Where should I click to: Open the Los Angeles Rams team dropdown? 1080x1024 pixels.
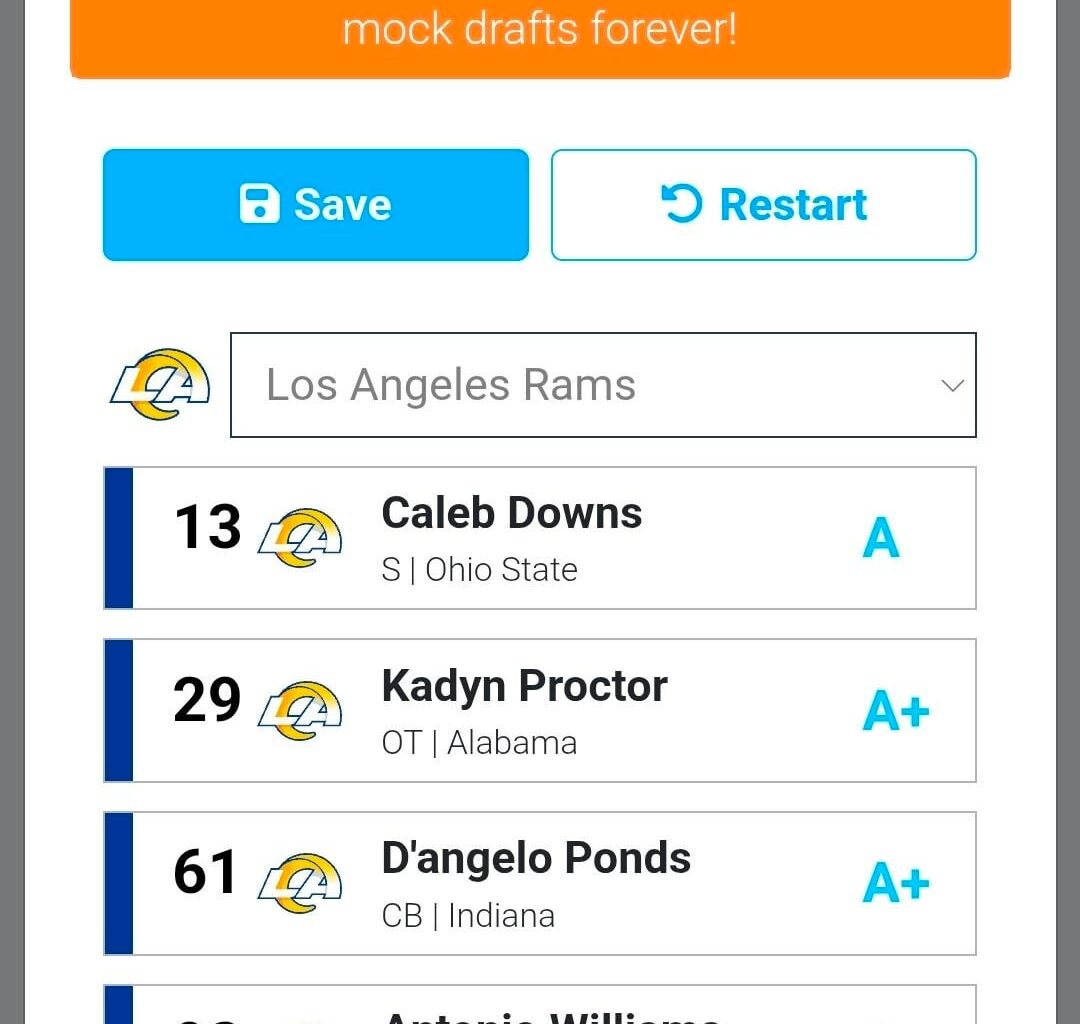604,385
